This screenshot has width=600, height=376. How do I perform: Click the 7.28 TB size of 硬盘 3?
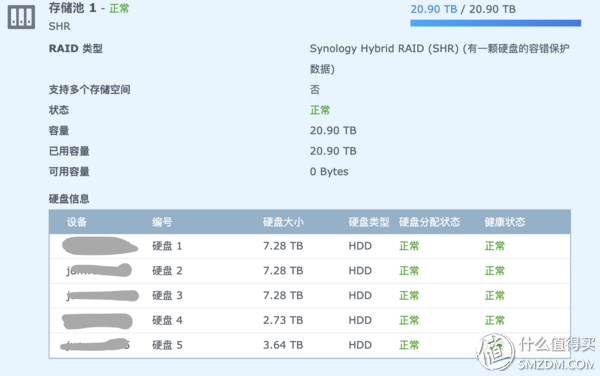283,296
